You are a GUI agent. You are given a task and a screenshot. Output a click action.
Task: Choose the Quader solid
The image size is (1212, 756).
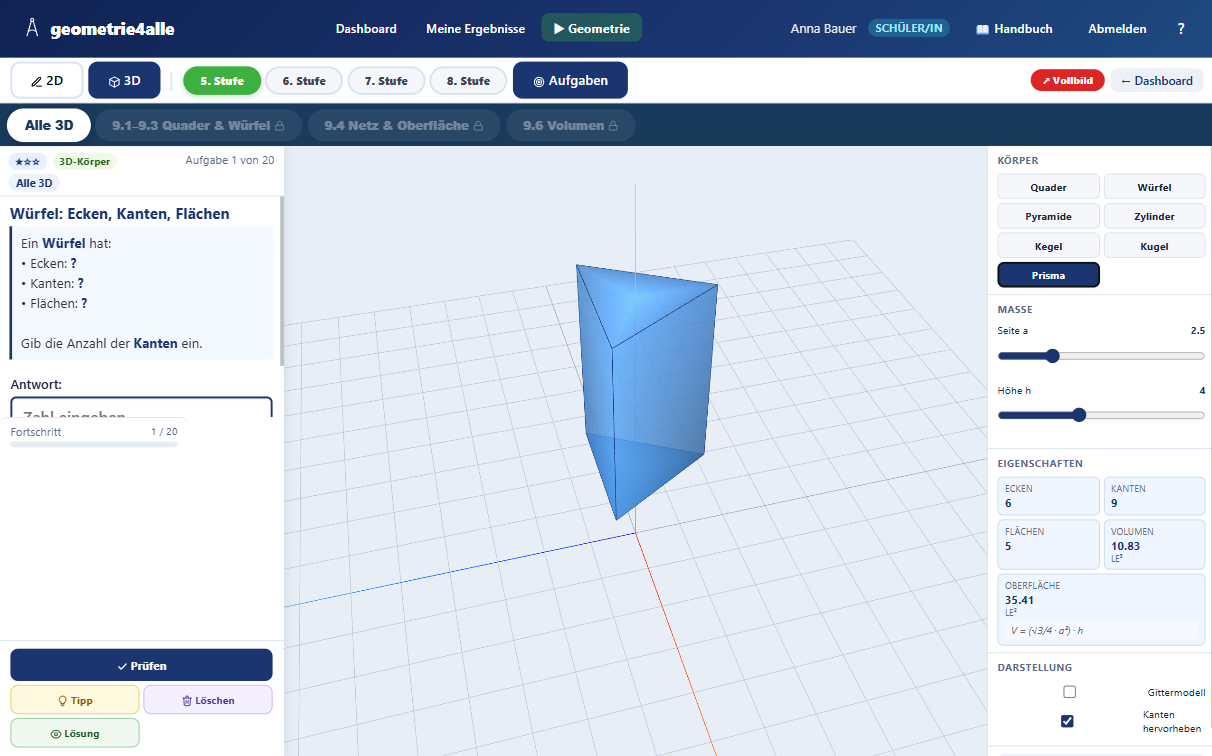click(x=1048, y=187)
